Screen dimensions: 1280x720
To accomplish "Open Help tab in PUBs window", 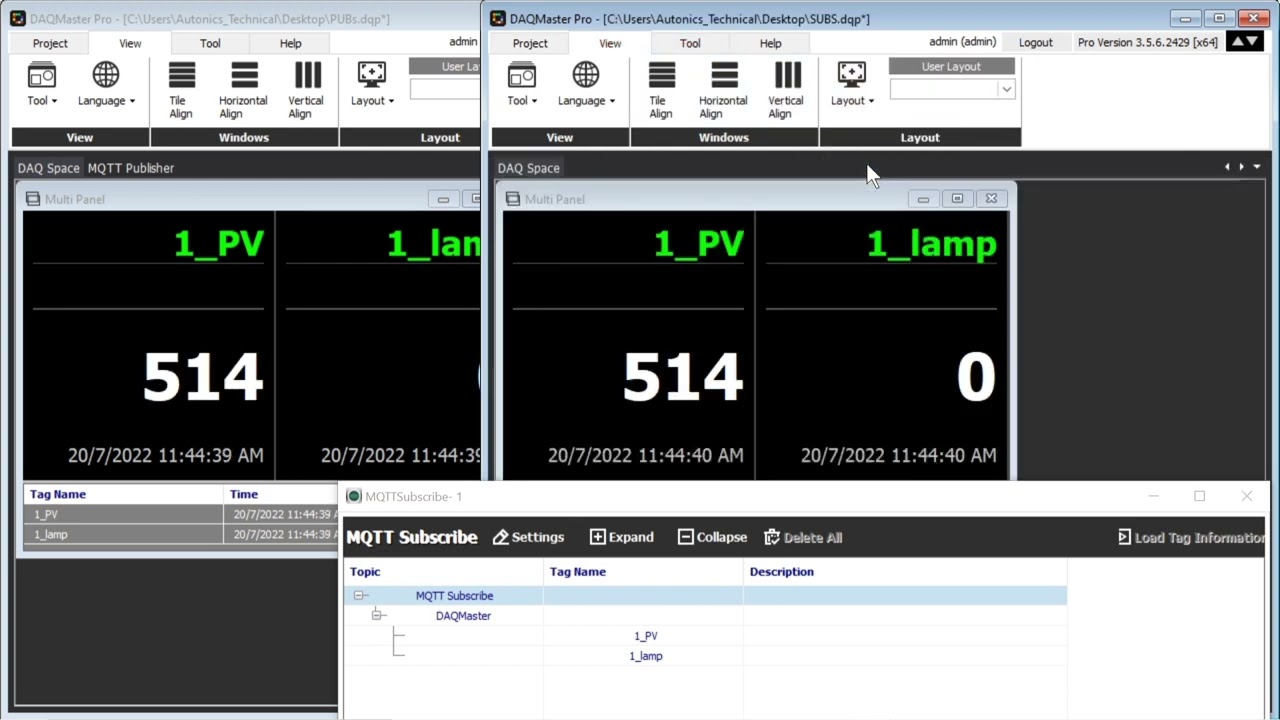I will point(290,43).
